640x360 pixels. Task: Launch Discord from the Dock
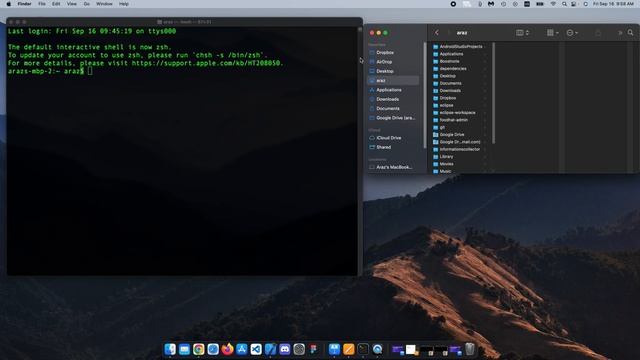click(284, 349)
